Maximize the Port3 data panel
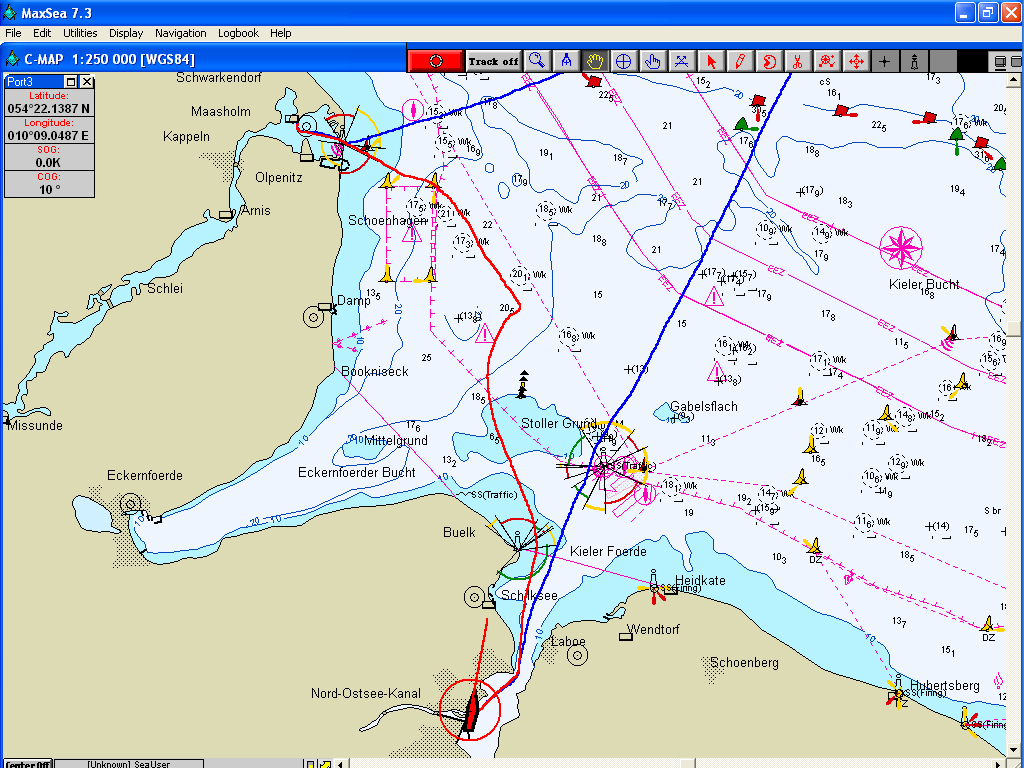Image resolution: width=1024 pixels, height=768 pixels. (x=71, y=82)
